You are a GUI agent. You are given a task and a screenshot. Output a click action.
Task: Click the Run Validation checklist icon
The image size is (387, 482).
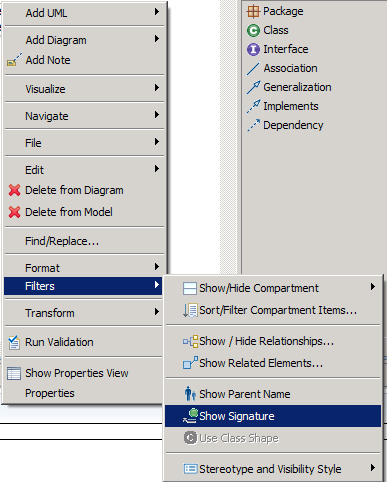[x=14, y=342]
